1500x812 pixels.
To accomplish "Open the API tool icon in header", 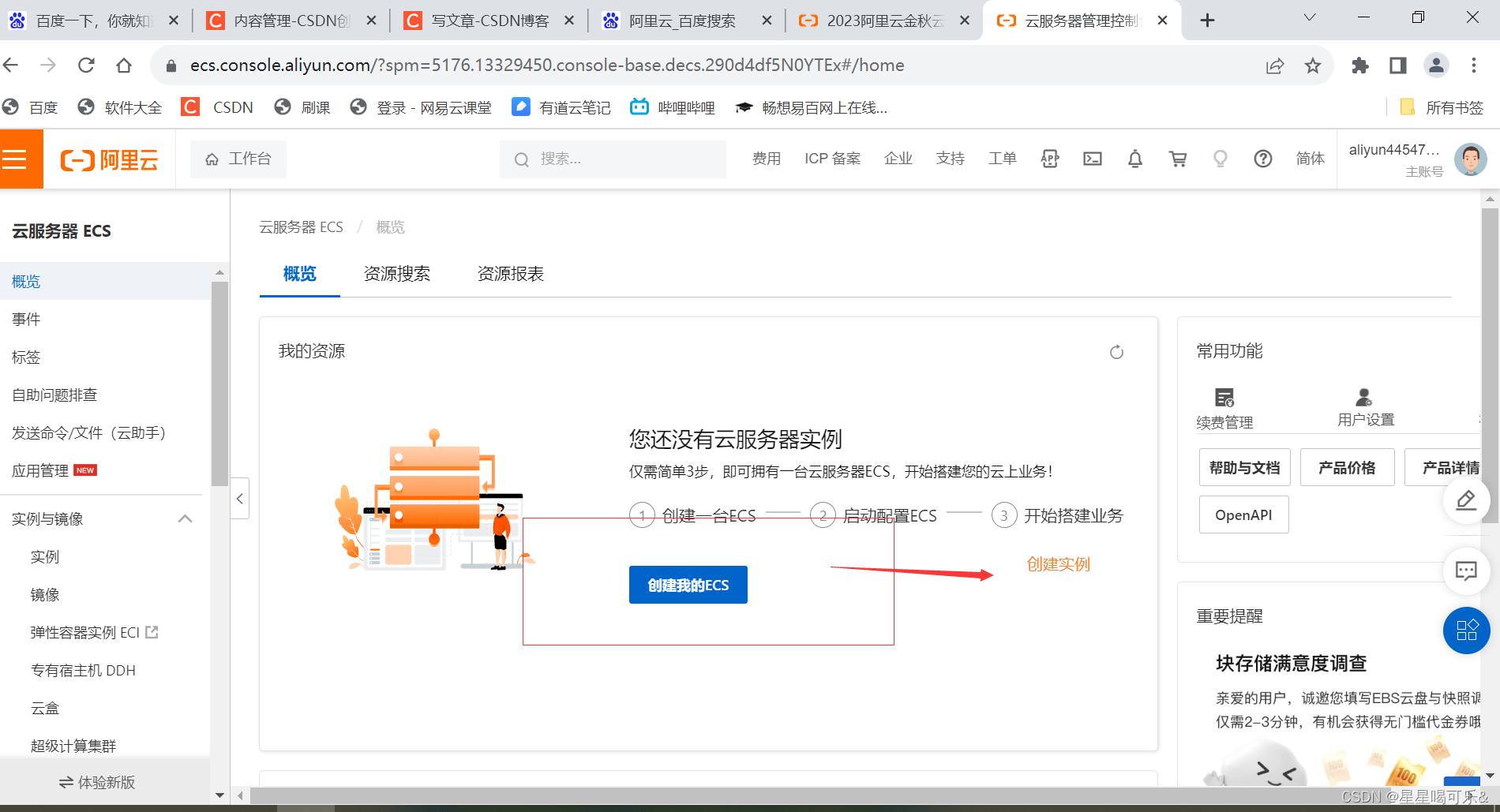I will pos(1049,159).
